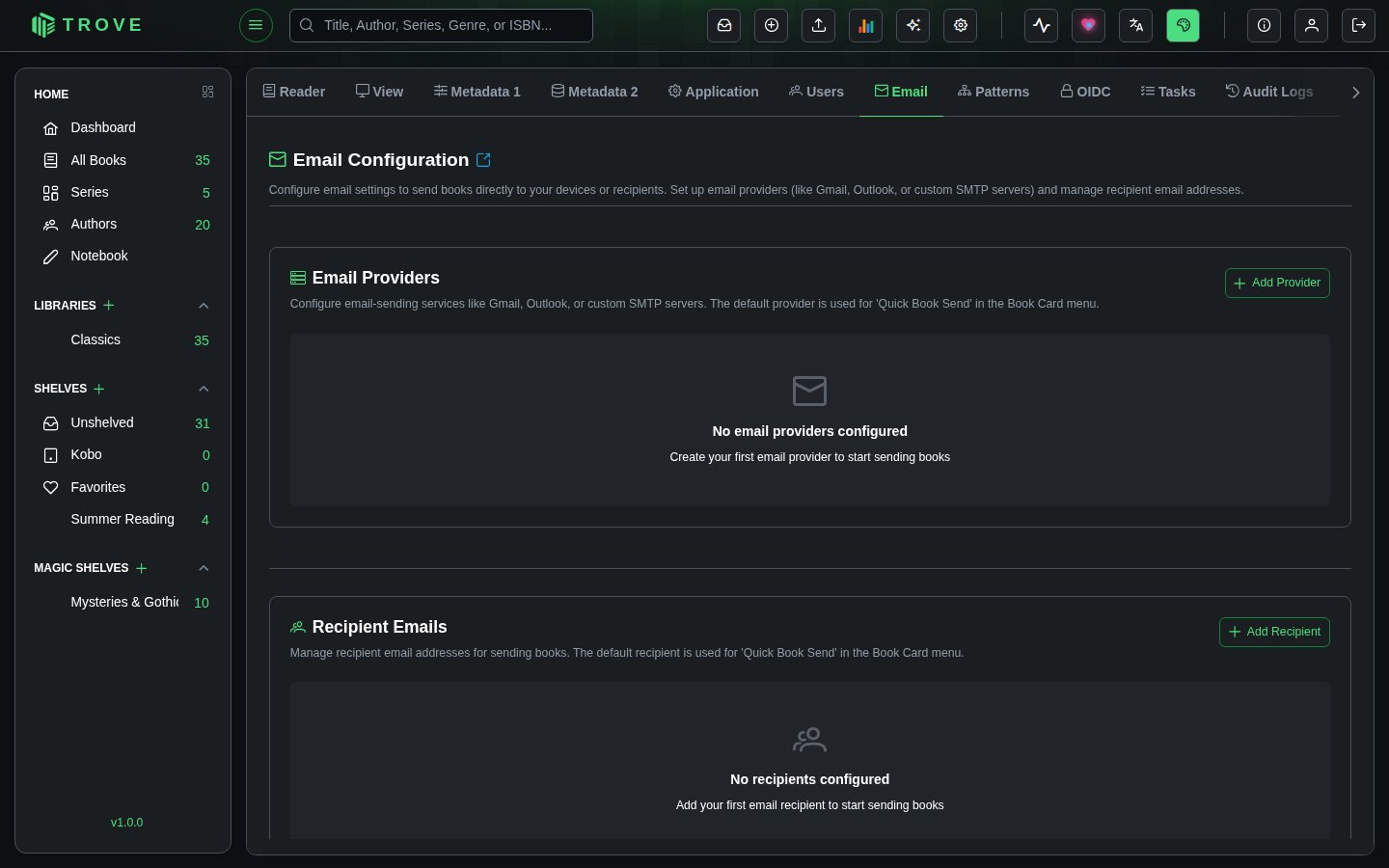Add a new magic shelf plus icon

click(x=142, y=568)
